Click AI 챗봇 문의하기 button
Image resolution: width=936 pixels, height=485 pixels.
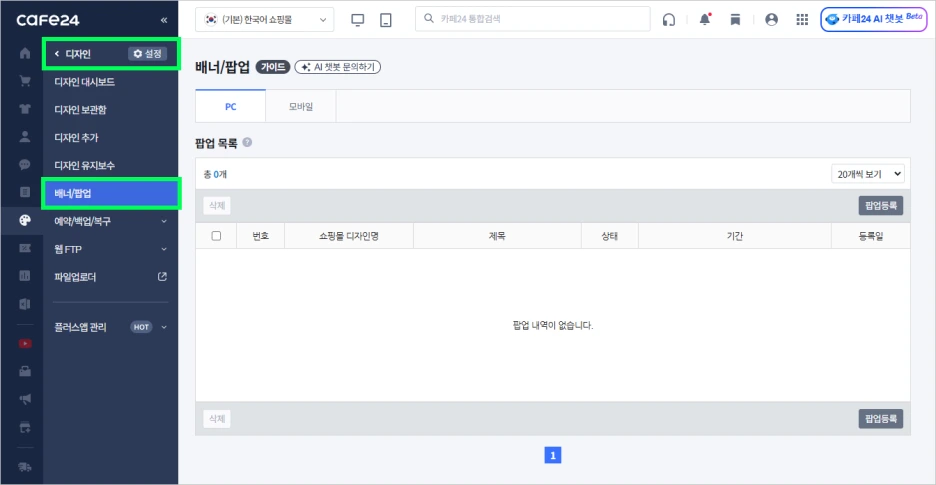(x=338, y=67)
